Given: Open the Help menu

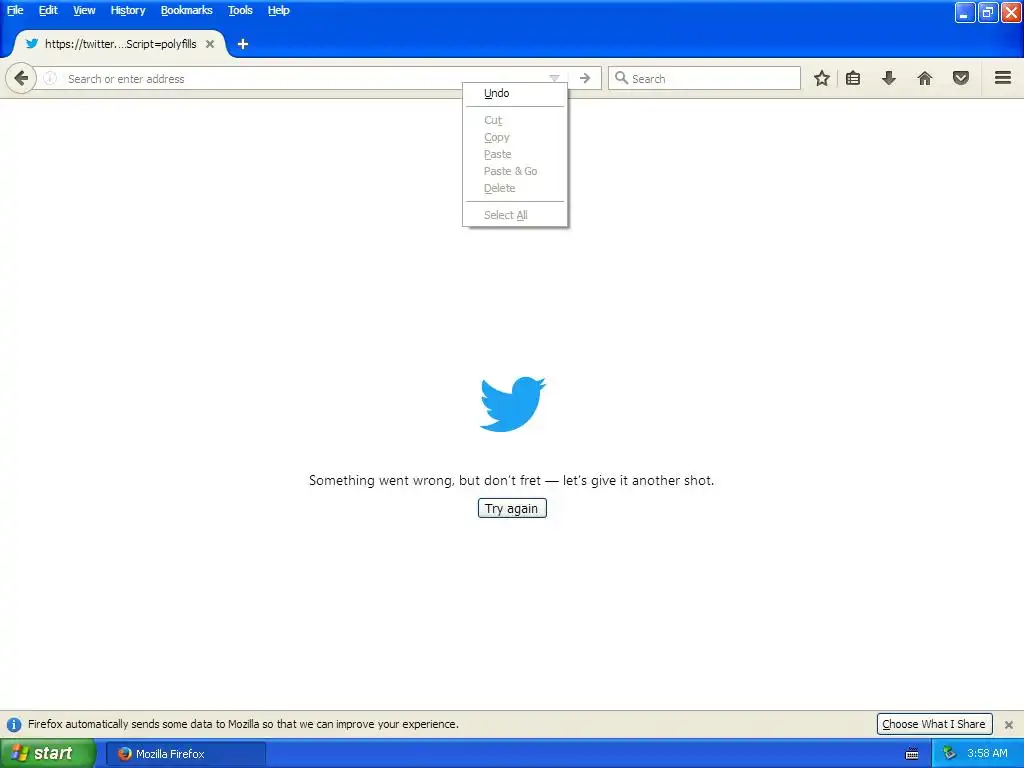Looking at the screenshot, I should [x=278, y=10].
